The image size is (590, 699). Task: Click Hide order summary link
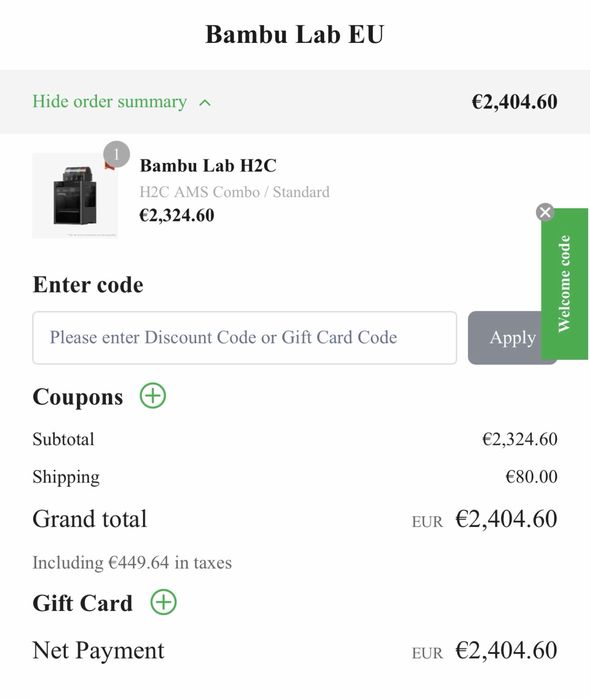tap(110, 102)
